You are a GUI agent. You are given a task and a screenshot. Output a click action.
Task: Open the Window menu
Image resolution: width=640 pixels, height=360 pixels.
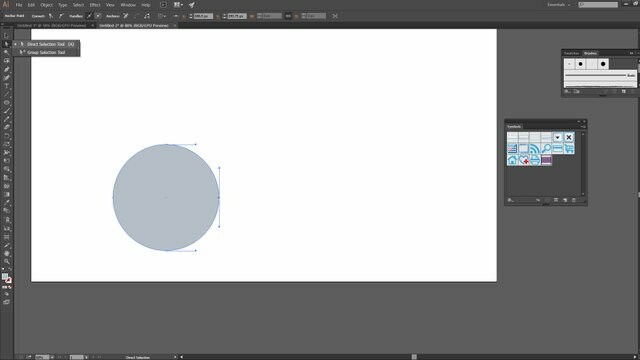coord(128,5)
